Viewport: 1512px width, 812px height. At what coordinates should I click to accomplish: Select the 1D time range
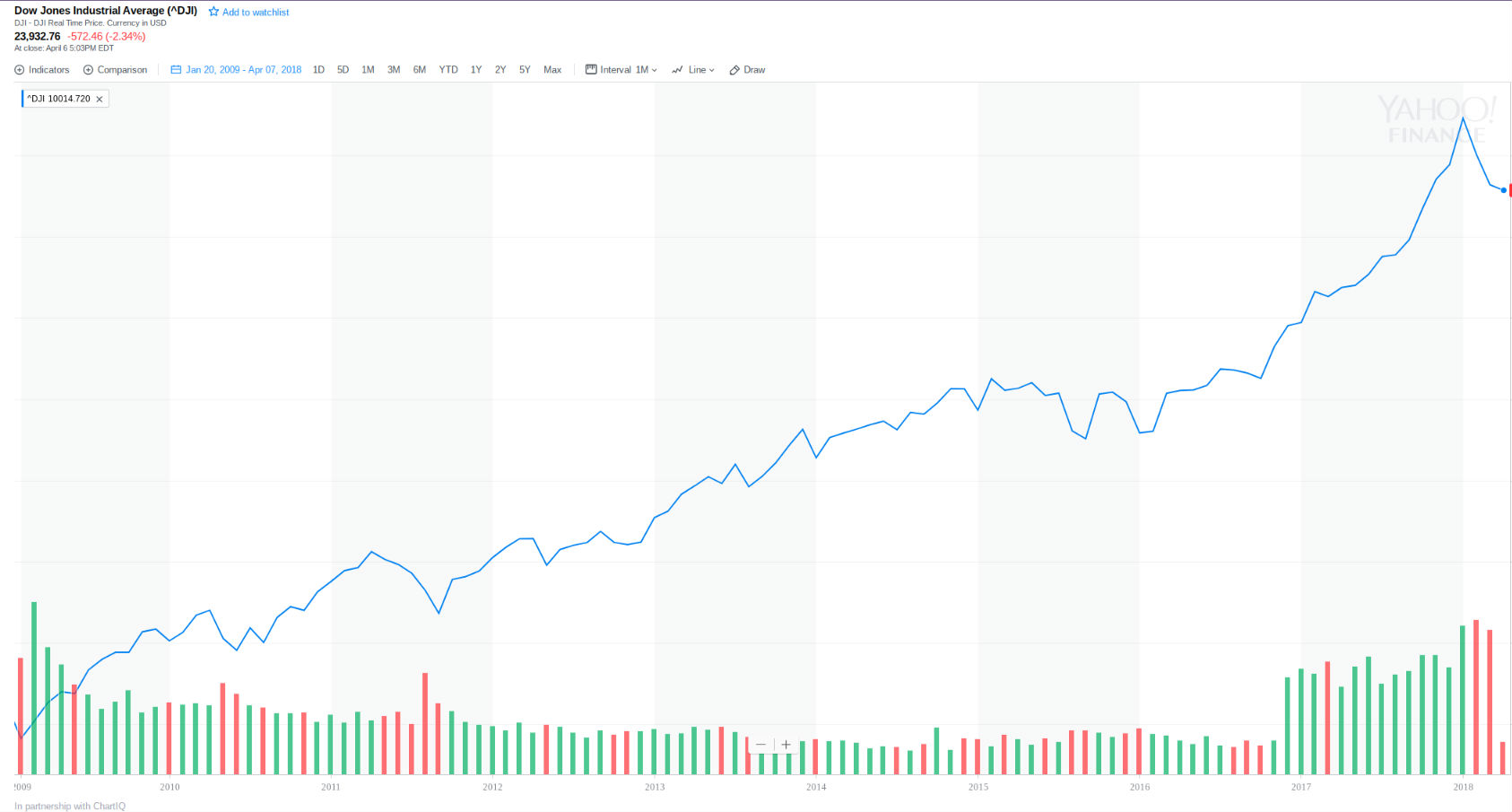click(318, 70)
